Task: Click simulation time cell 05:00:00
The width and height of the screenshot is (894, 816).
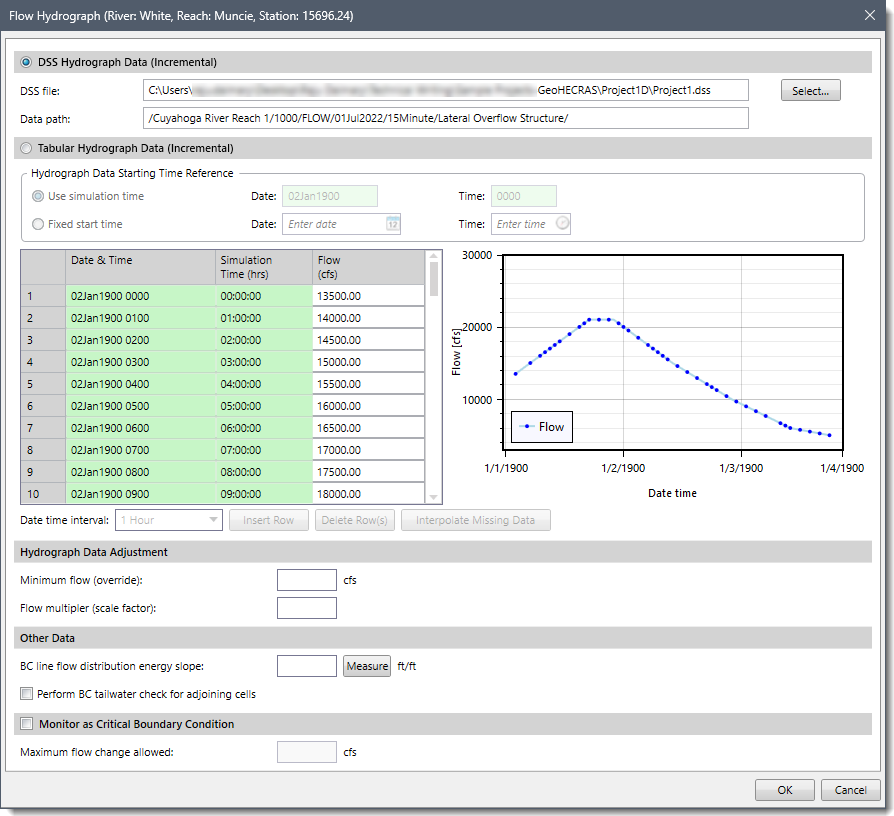Action: click(x=264, y=406)
